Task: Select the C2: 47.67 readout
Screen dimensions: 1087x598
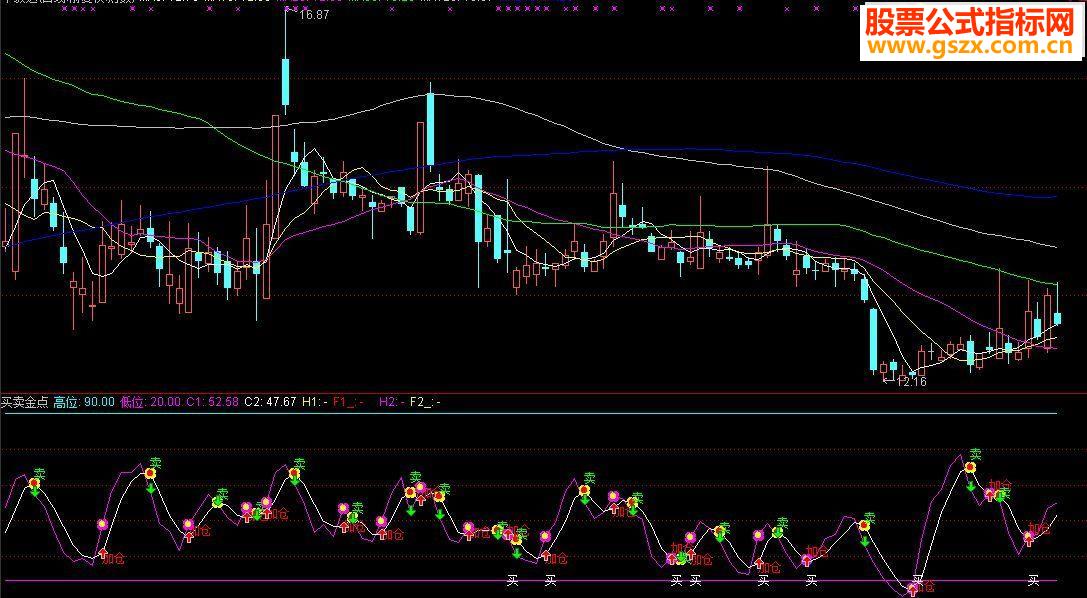Action: (x=270, y=402)
